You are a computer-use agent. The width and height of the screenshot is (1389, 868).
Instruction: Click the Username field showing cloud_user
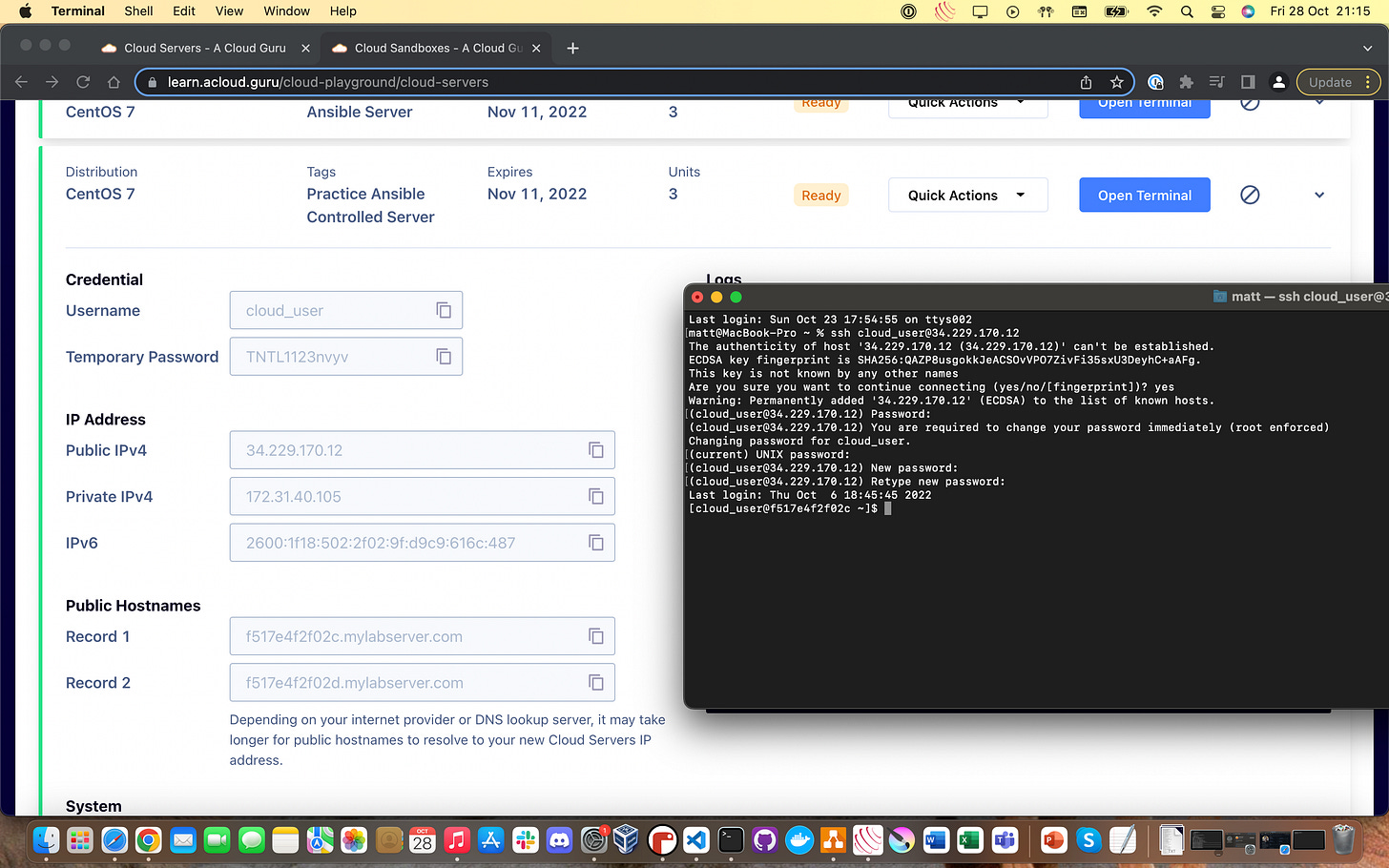pyautogui.click(x=346, y=310)
